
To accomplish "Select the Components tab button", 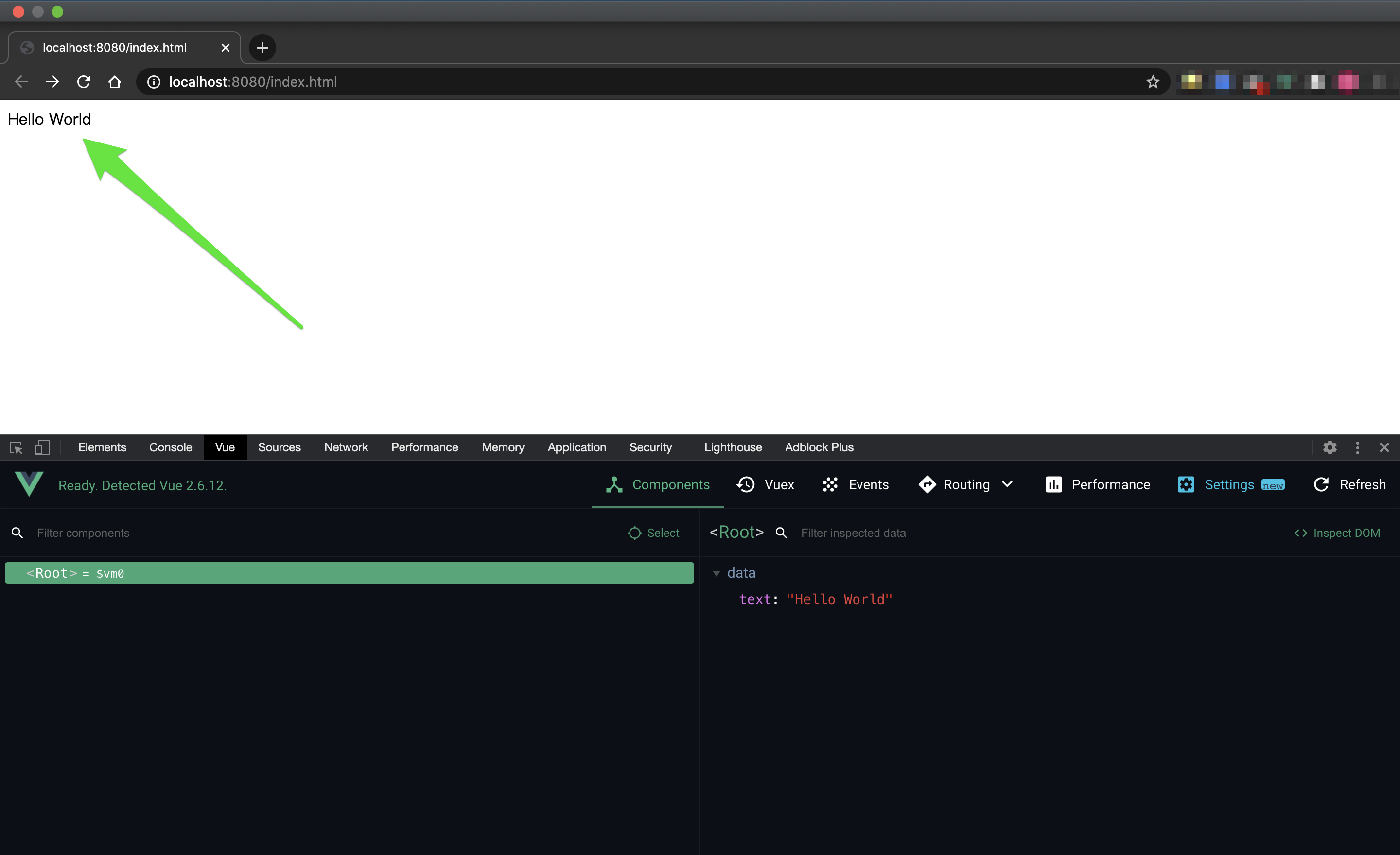I will click(x=658, y=484).
